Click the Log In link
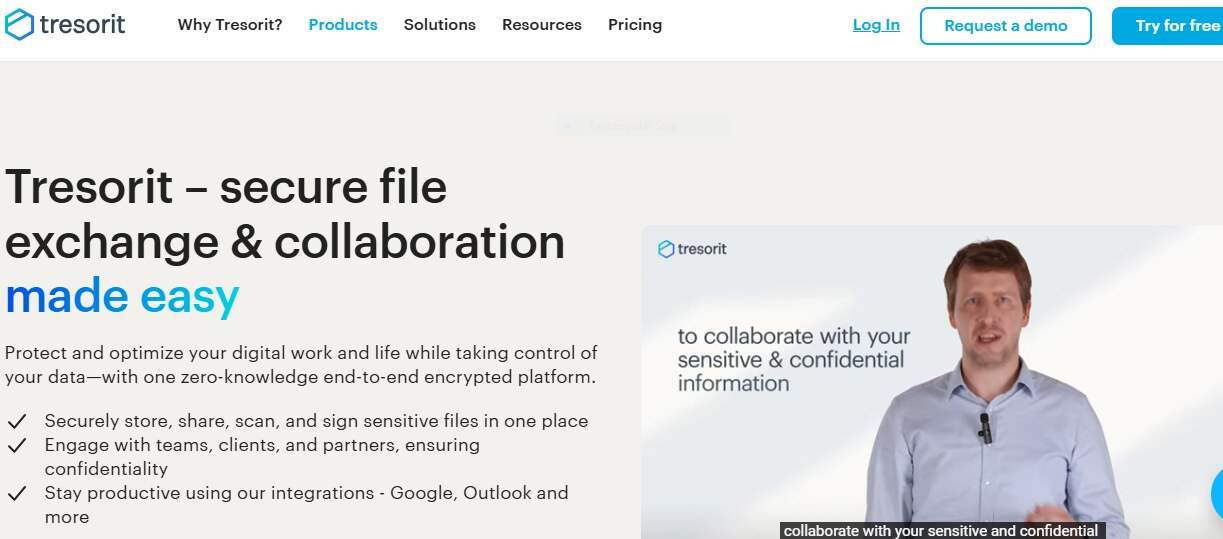The image size is (1223, 539). point(876,25)
